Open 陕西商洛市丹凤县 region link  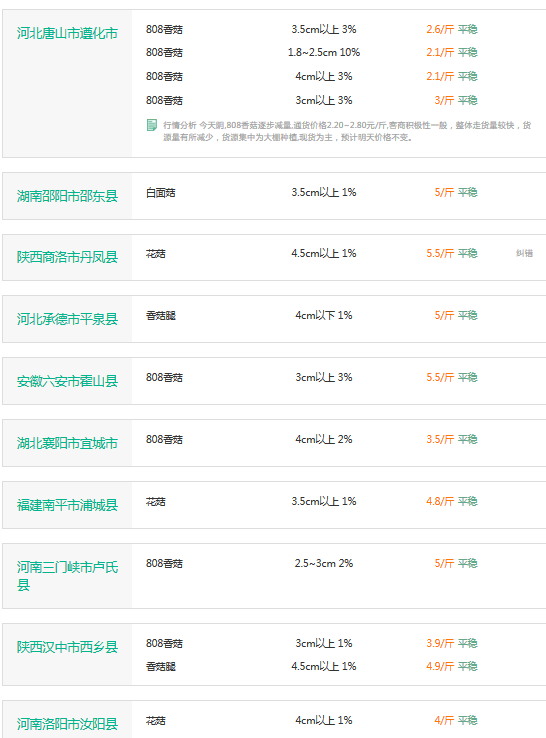67,257
